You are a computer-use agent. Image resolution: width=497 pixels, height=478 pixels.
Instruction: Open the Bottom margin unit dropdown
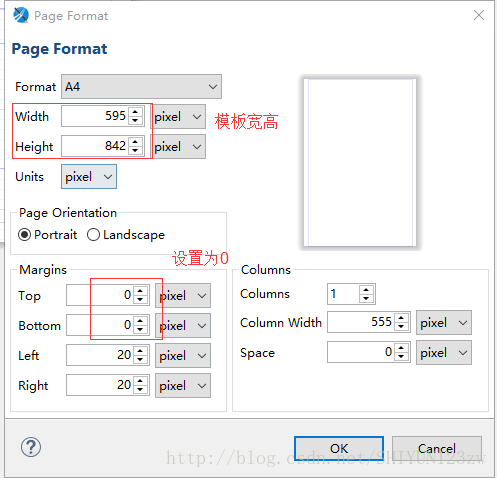183,326
